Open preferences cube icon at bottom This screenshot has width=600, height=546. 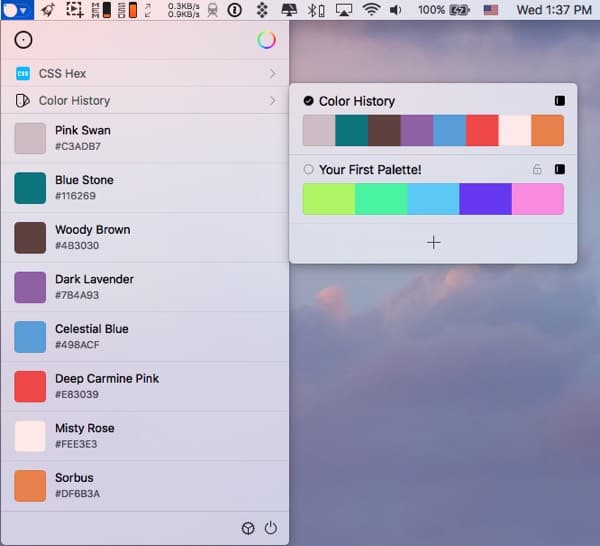coord(248,528)
